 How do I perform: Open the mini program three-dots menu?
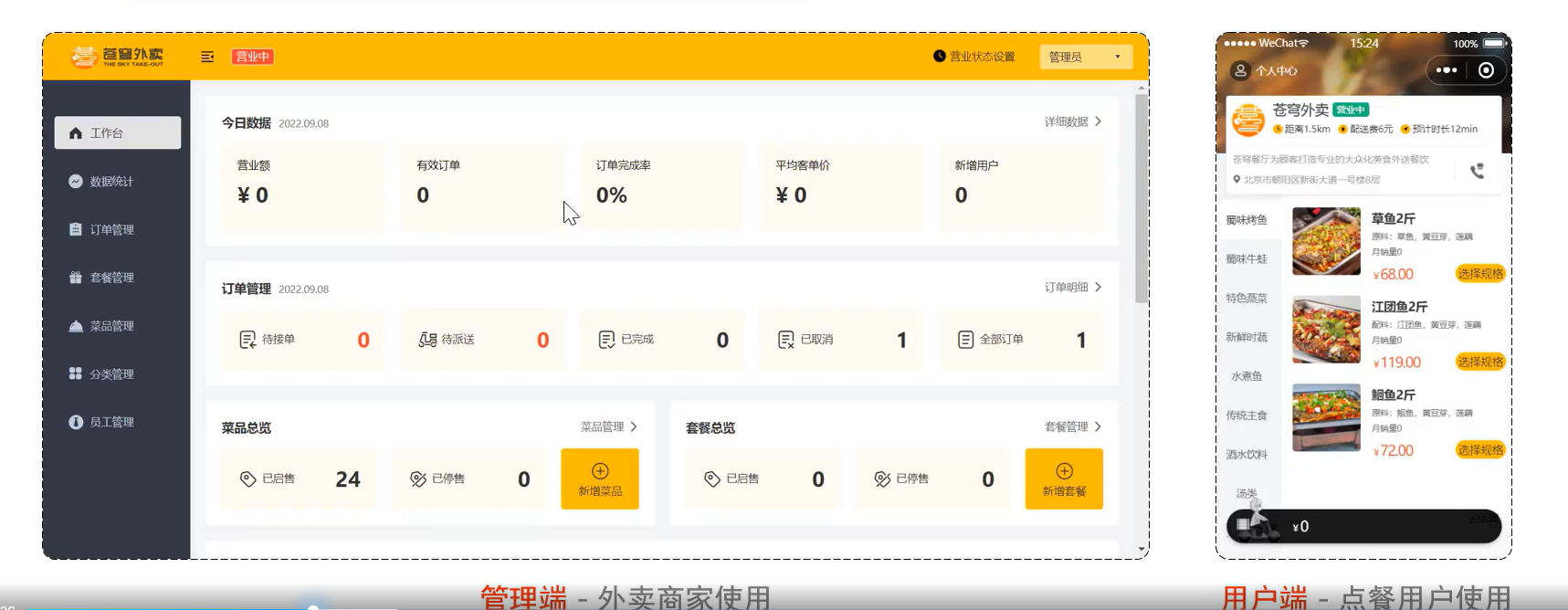[x=1447, y=70]
